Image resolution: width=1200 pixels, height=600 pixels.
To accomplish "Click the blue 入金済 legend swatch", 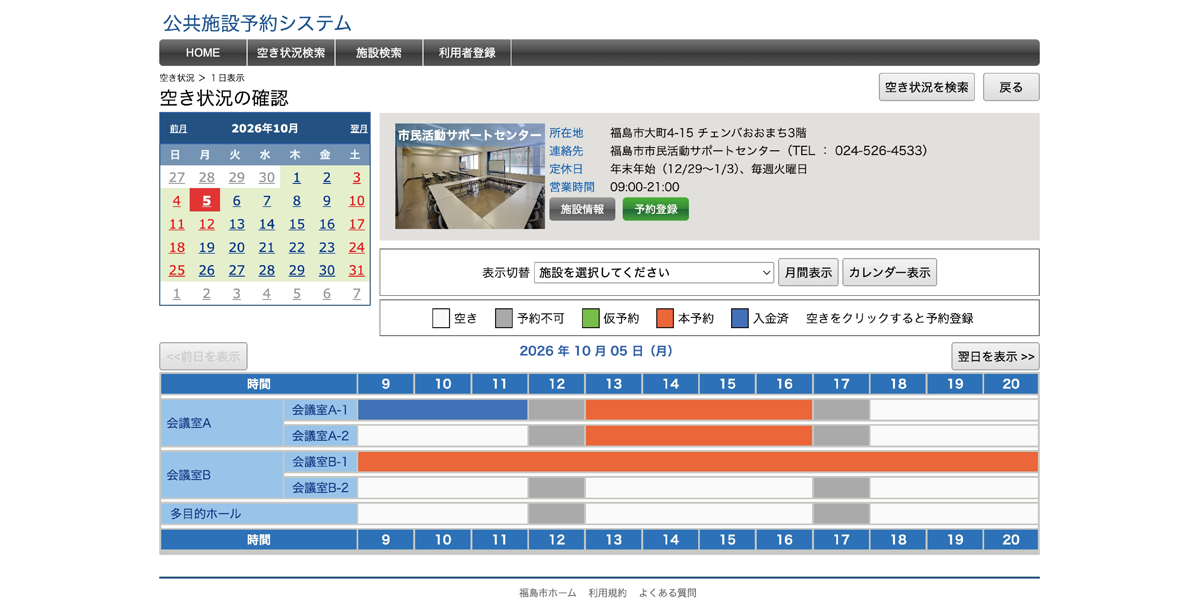I will [x=740, y=318].
